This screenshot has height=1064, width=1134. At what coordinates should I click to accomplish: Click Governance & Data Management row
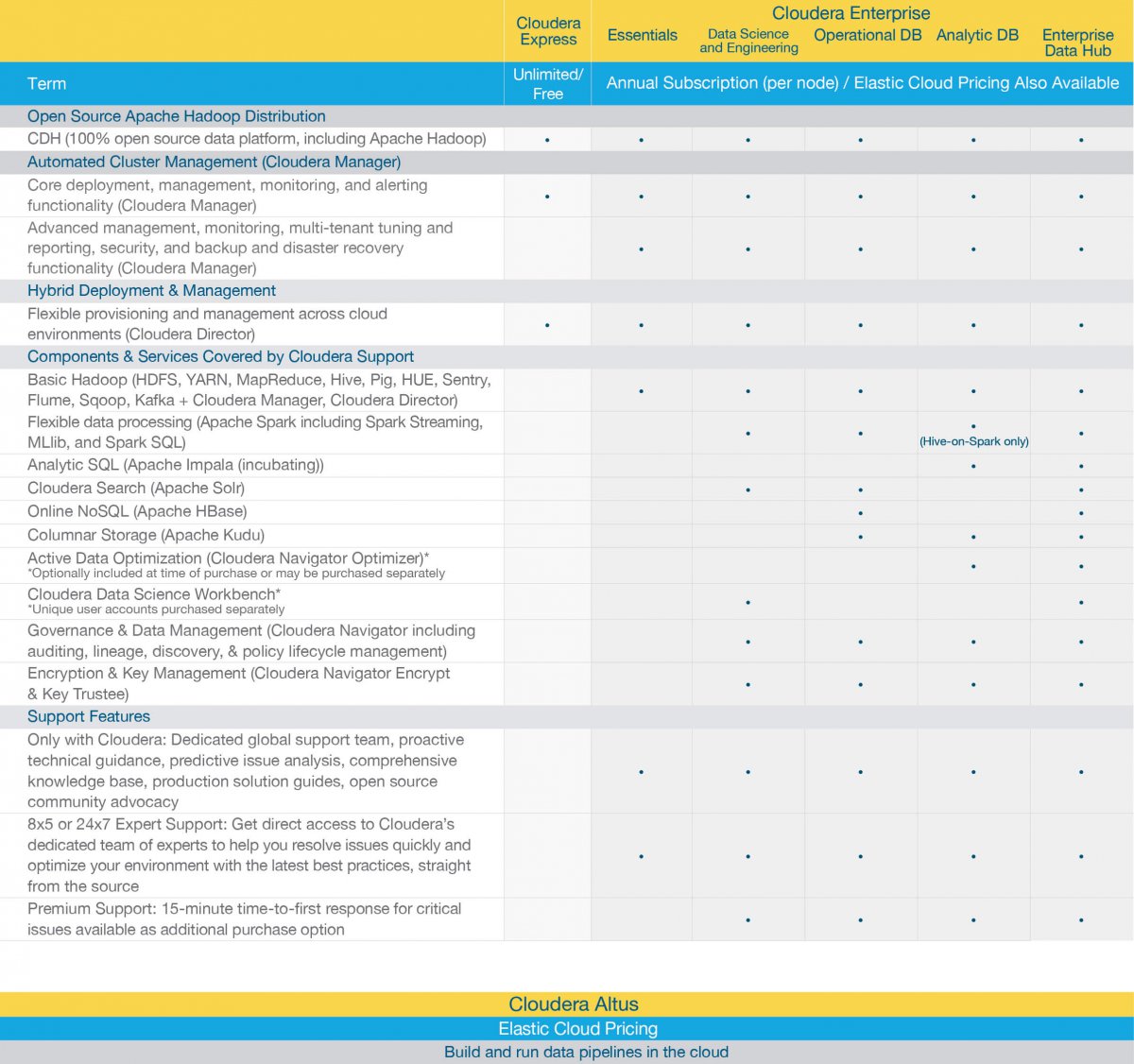coord(251,641)
